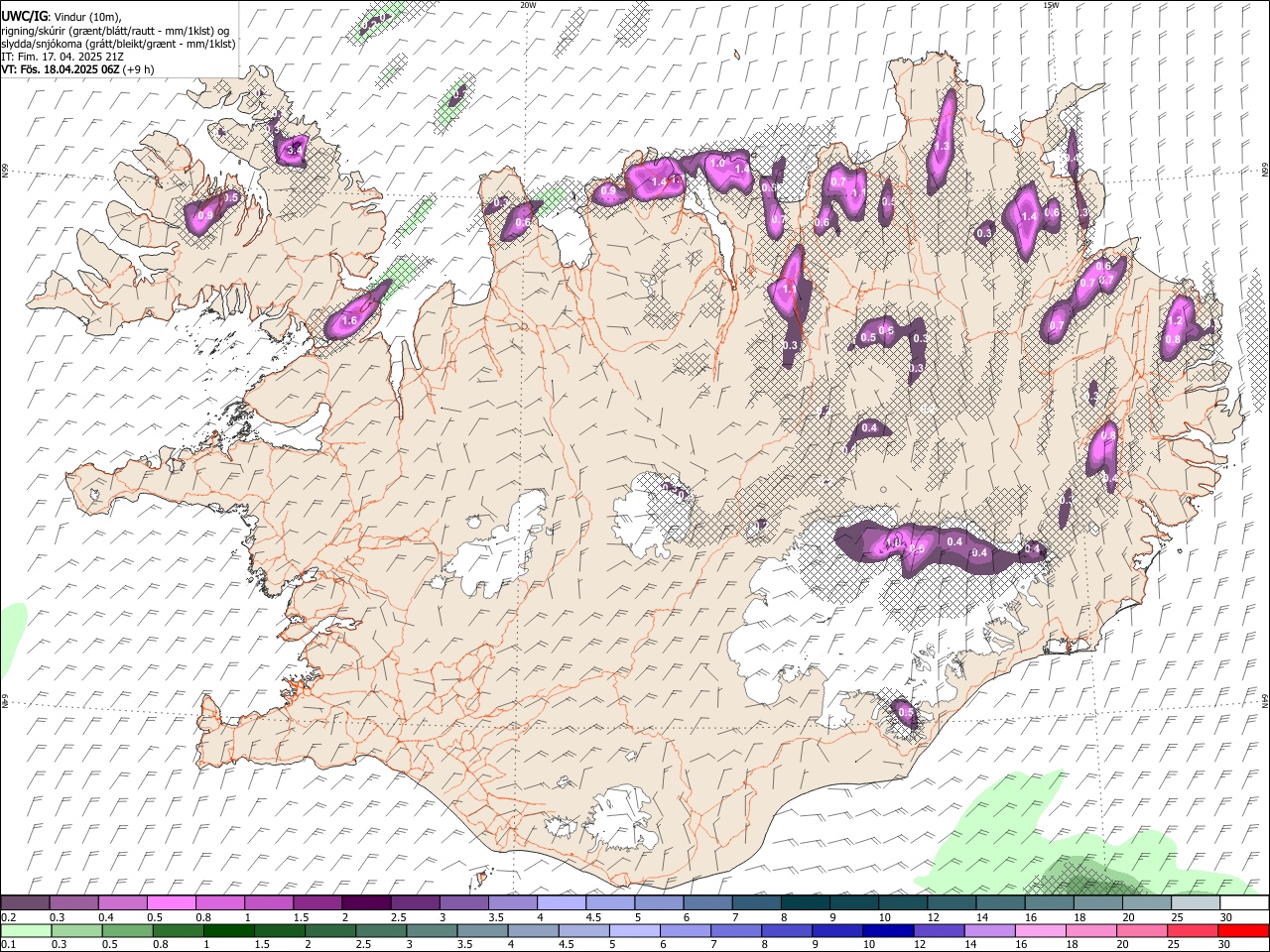Screen dimensions: 1270x952
Task: Click the 1.3 snowfall value in the northeast
Action: (x=943, y=146)
